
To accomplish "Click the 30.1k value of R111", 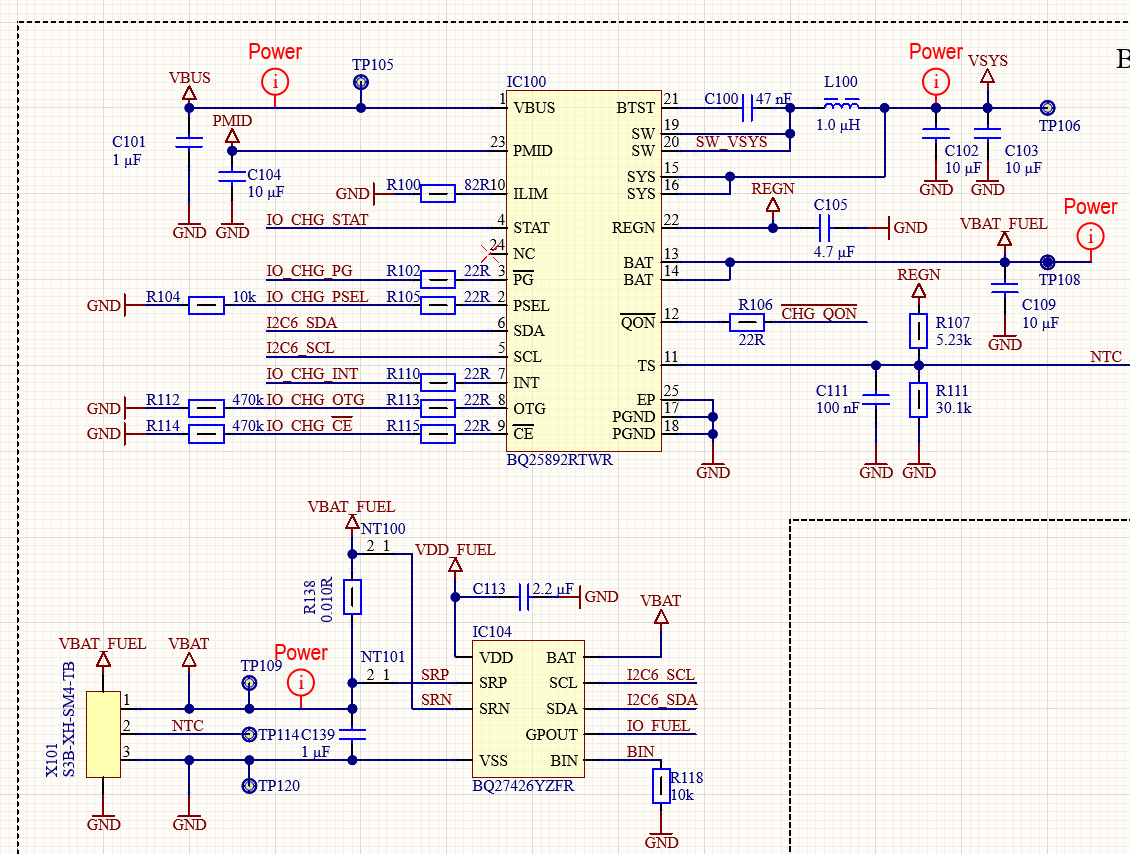I will 953,408.
